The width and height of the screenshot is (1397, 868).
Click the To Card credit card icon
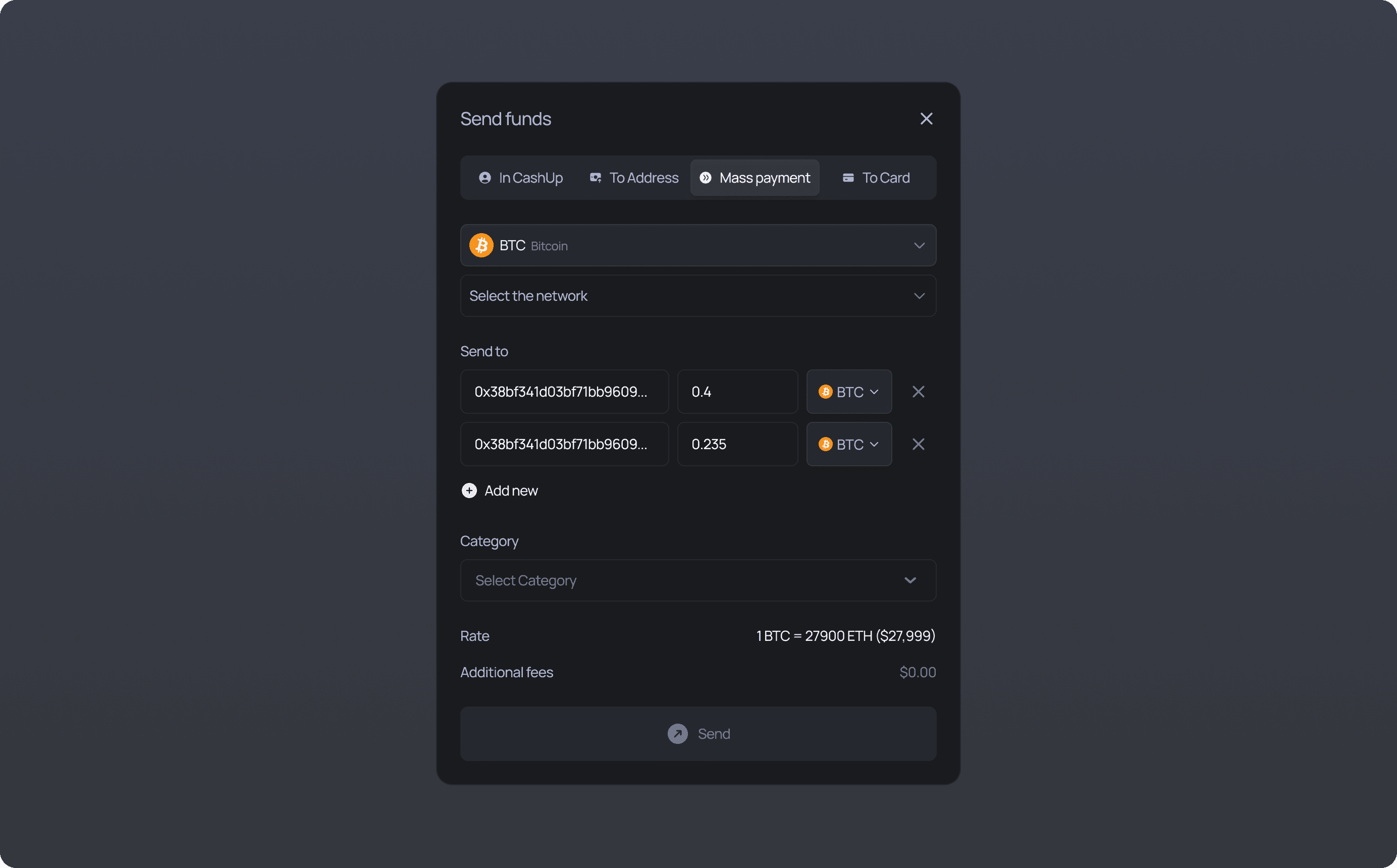click(848, 178)
